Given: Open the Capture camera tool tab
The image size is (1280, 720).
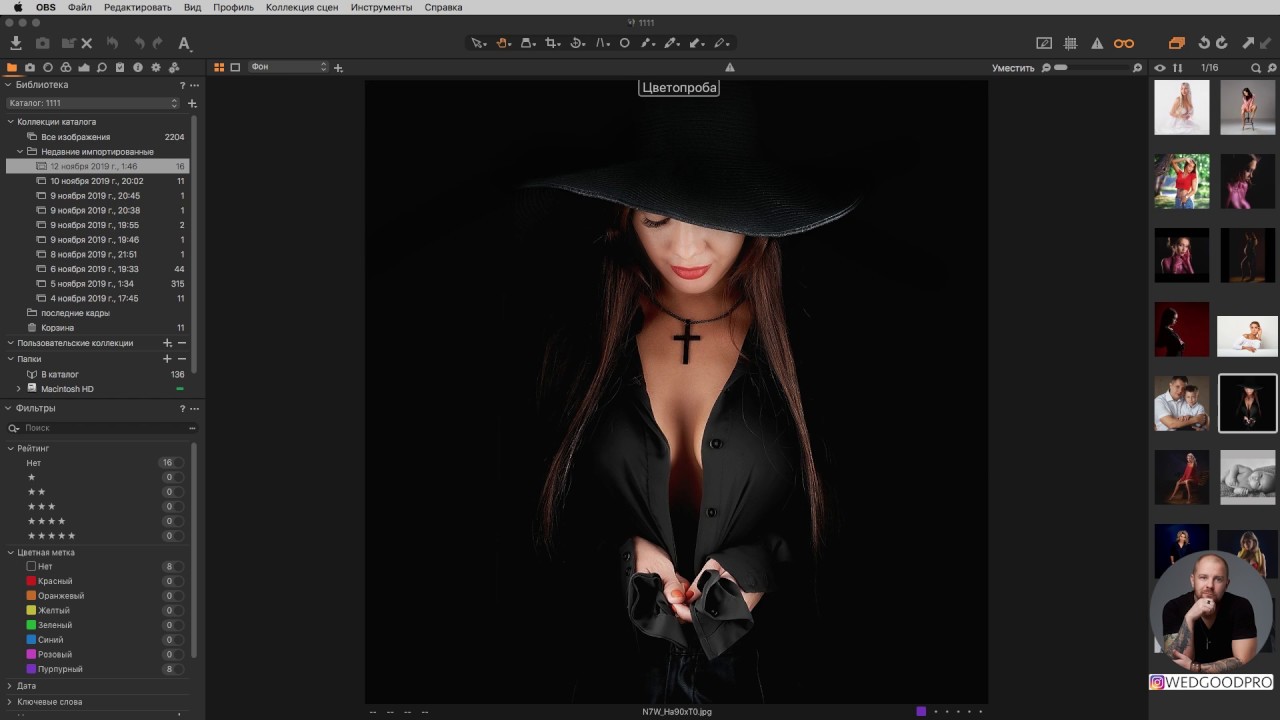Looking at the screenshot, I should coord(30,68).
